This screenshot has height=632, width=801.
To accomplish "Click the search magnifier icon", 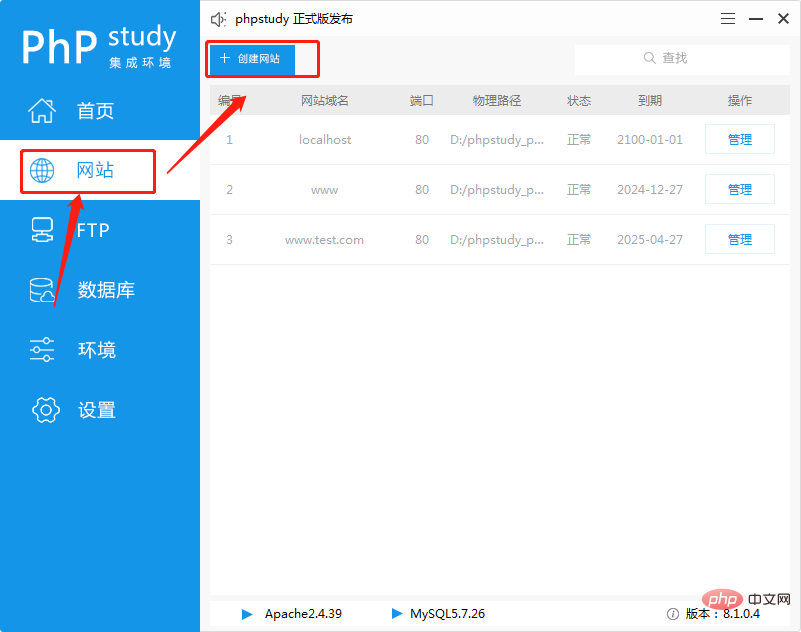I will pyautogui.click(x=650, y=58).
